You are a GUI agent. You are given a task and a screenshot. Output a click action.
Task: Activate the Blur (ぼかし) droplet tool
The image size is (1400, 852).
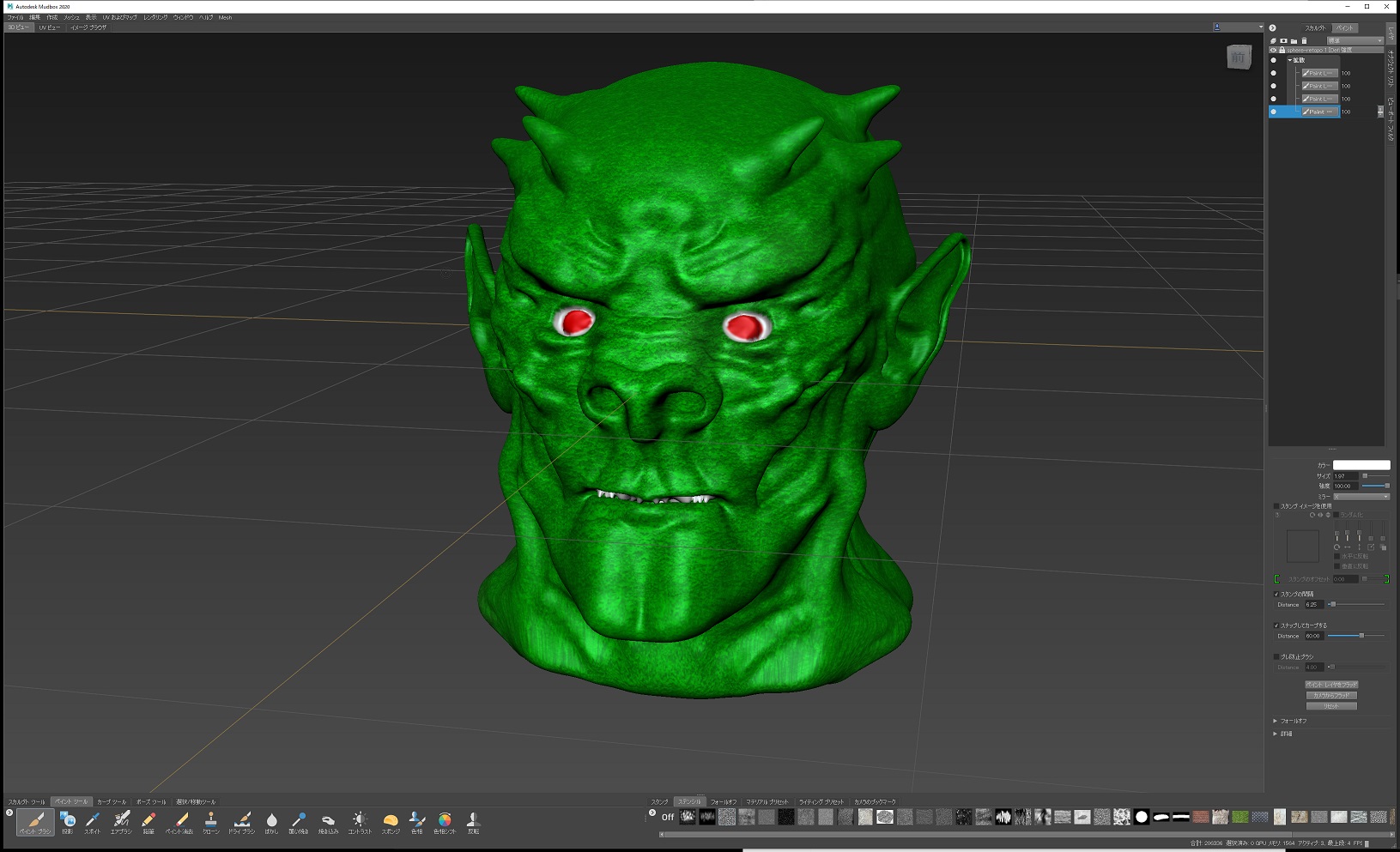tap(271, 821)
